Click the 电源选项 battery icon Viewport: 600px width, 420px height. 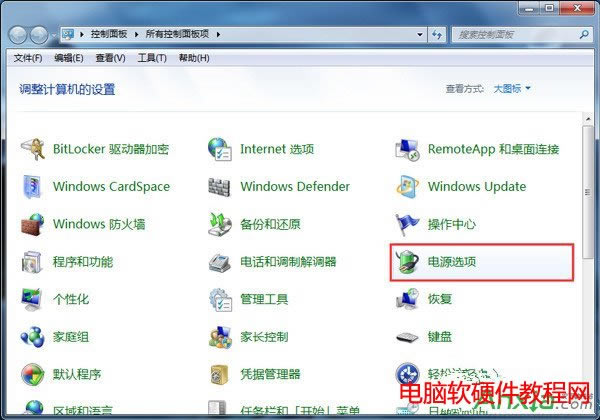[407, 262]
